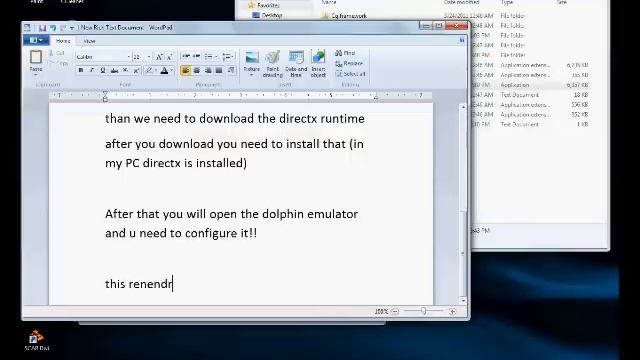Switch to the View ribbon tab

[x=89, y=41]
